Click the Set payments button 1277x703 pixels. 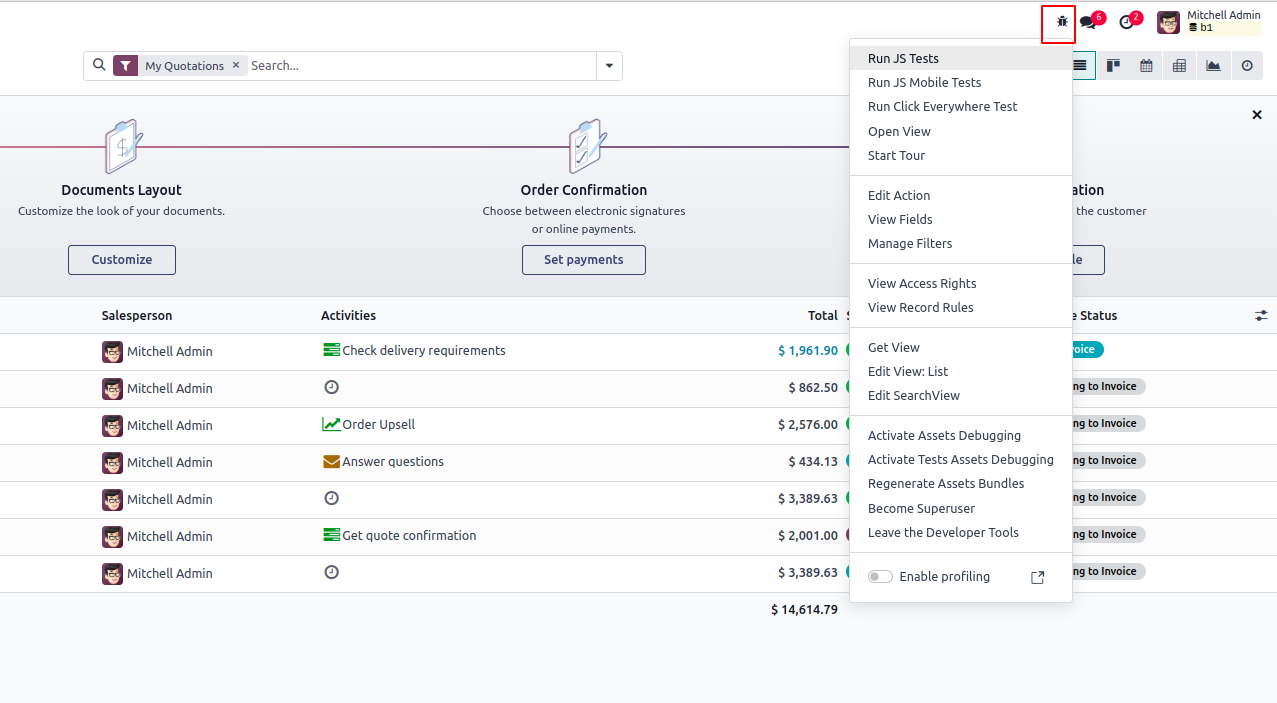pyautogui.click(x=583, y=260)
